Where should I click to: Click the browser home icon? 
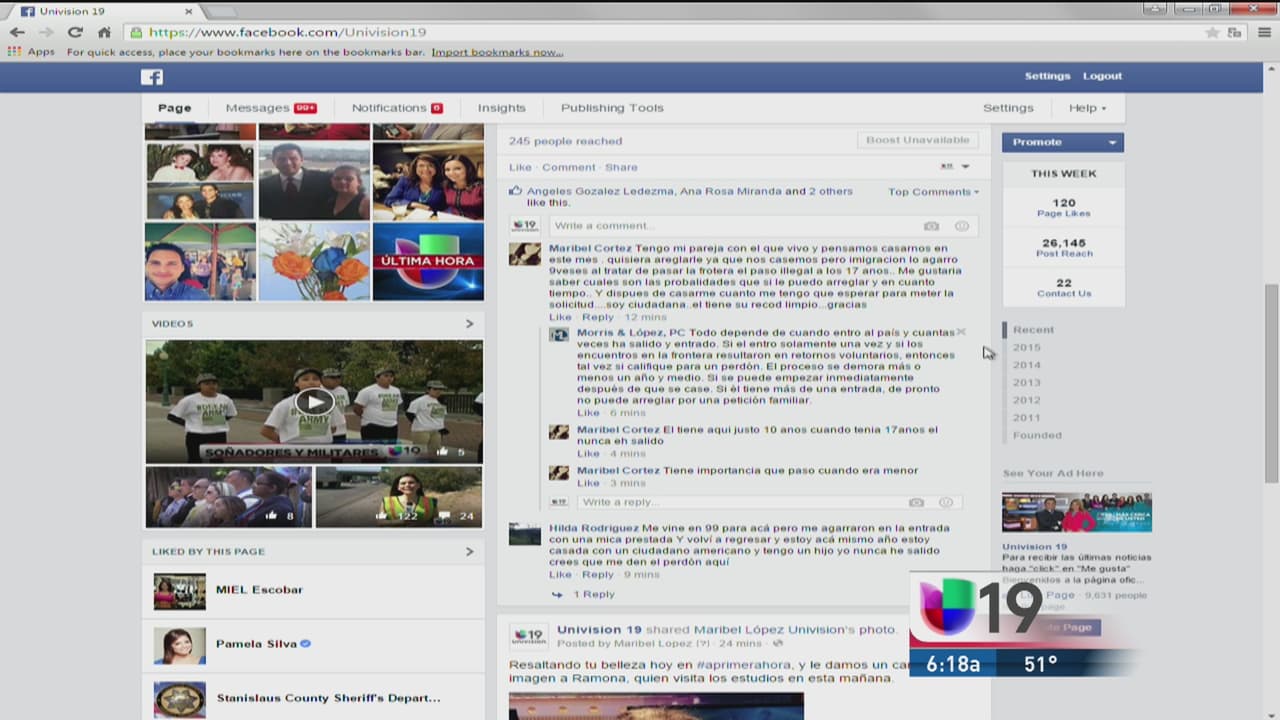tap(104, 32)
